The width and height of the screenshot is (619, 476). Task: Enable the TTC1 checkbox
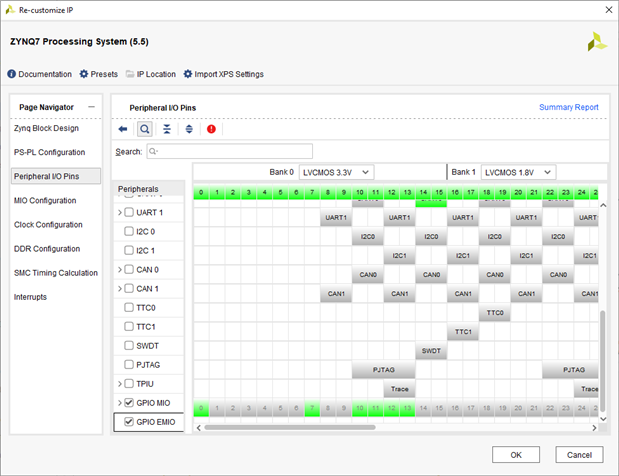pos(129,326)
